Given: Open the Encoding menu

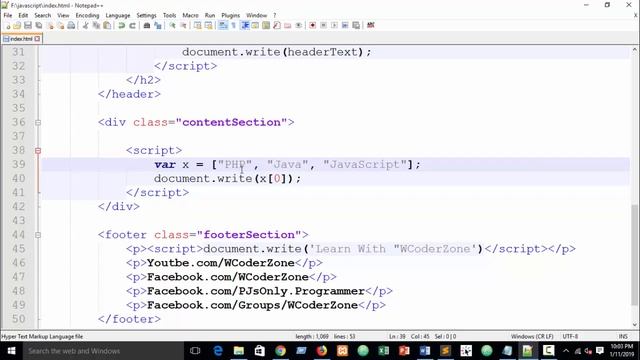Looking at the screenshot, I should pos(87,15).
